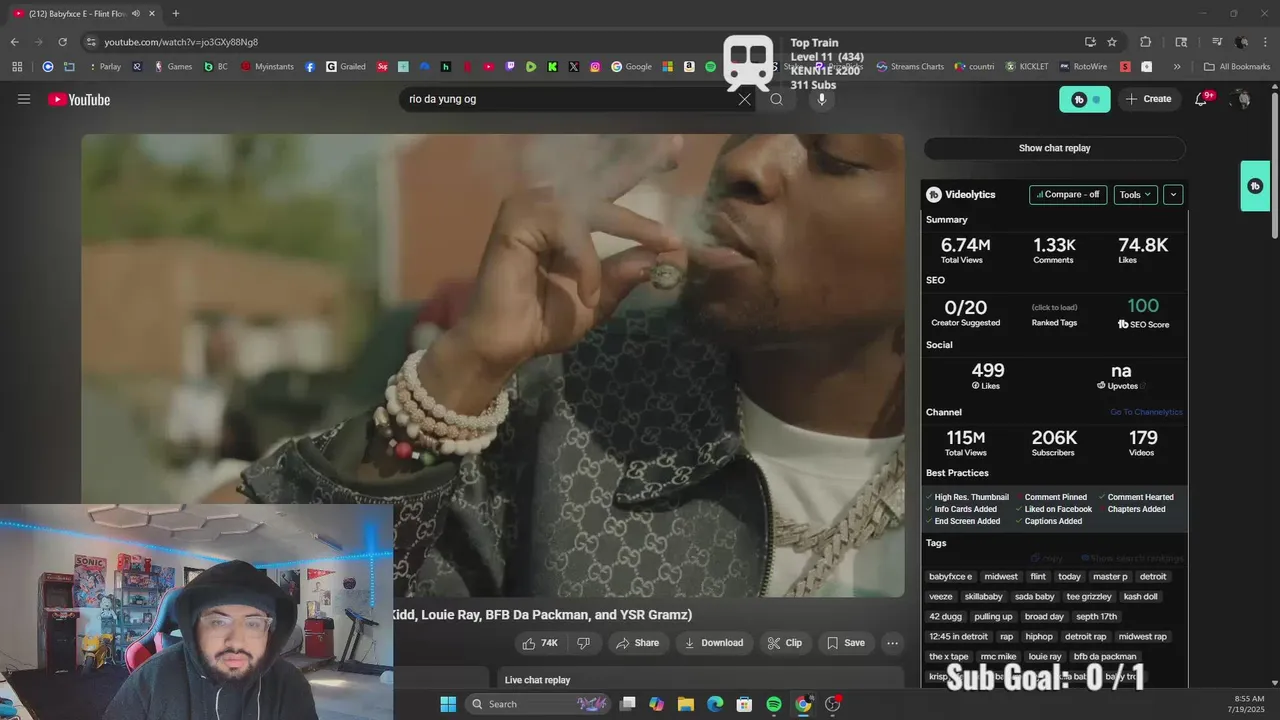
Task: Click in the Windows taskbar Search box
Action: coord(540,704)
